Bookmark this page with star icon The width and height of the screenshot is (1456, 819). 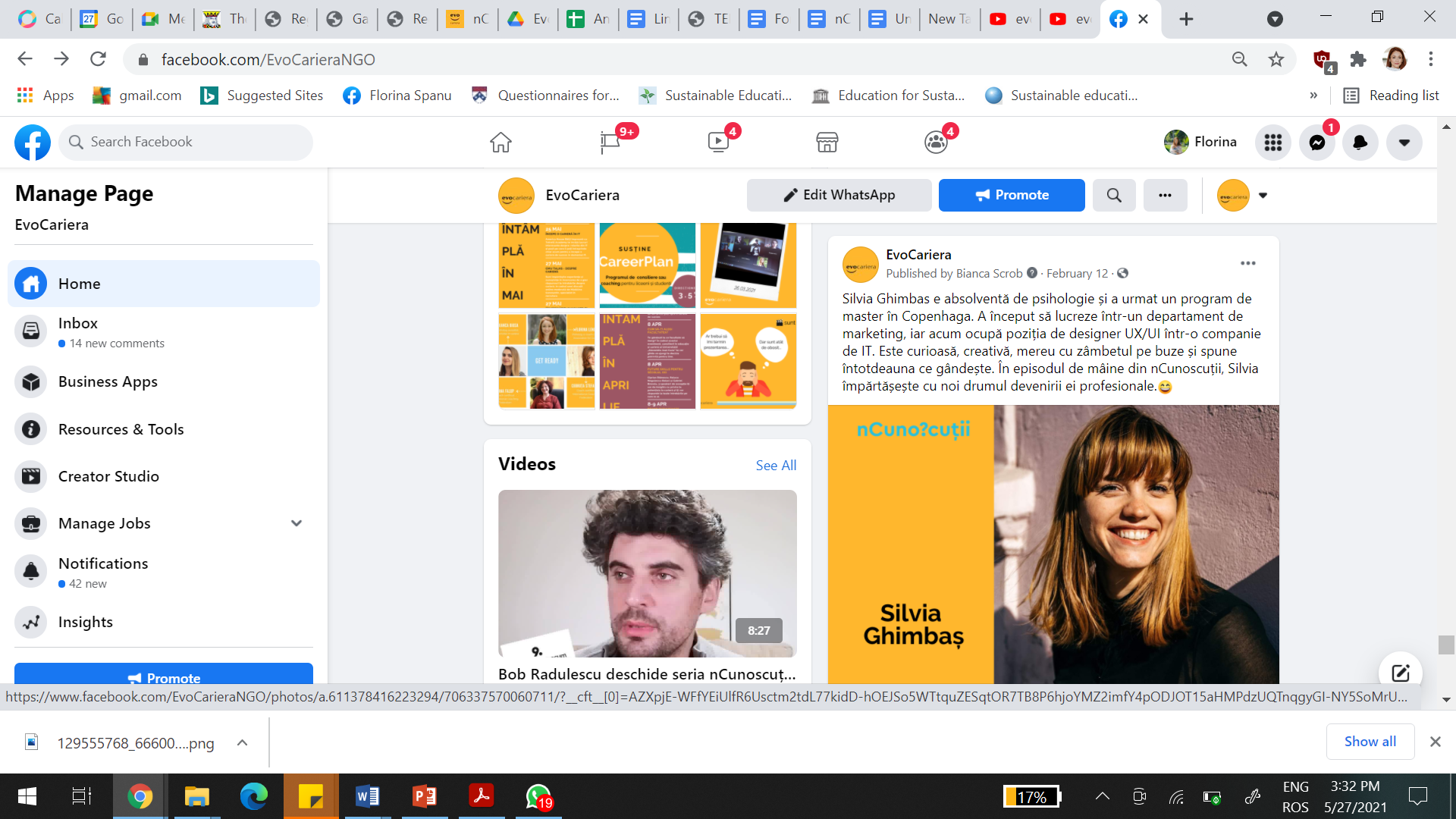tap(1276, 59)
